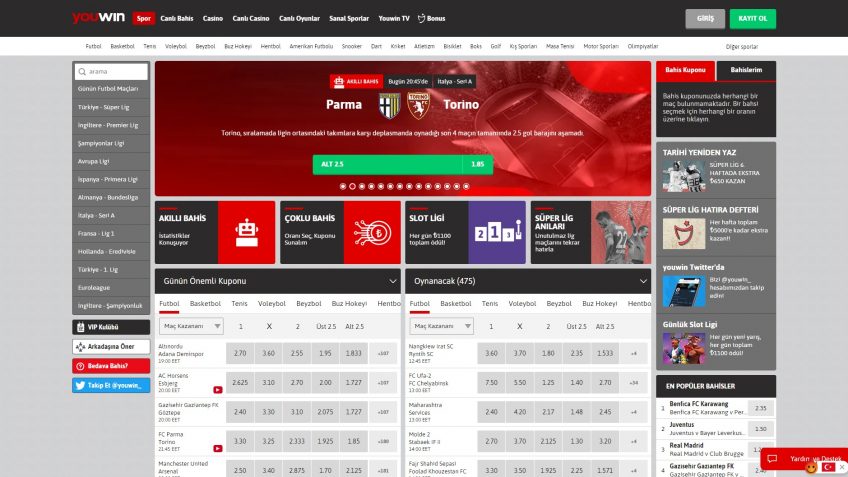The image size is (848, 477).
Task: Open Tarihi Yeniden Yaz promo thumbnail
Action: tap(684, 176)
